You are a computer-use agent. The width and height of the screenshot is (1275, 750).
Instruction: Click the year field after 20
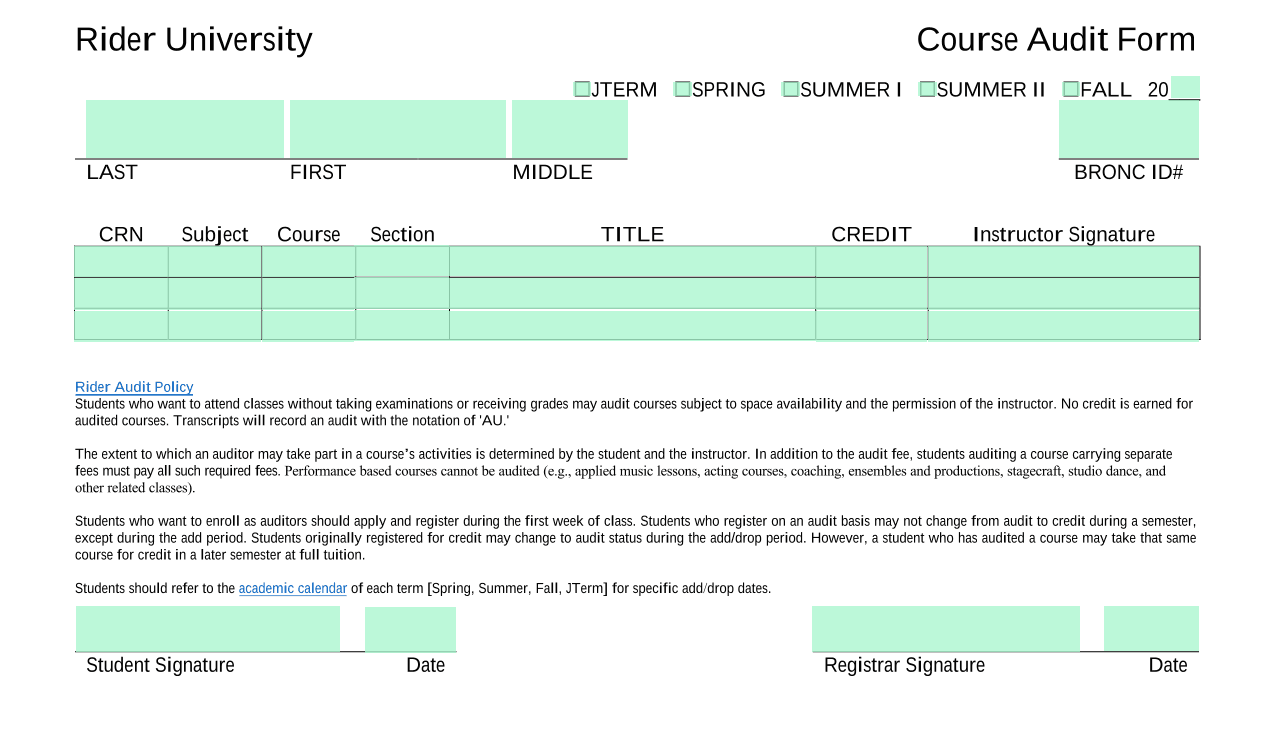click(x=1185, y=88)
